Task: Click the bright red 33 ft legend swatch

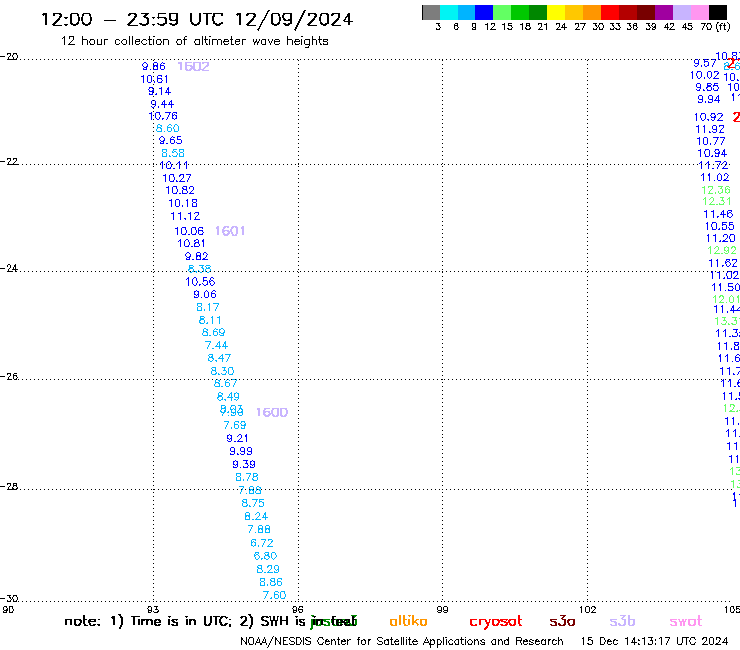Action: click(609, 12)
